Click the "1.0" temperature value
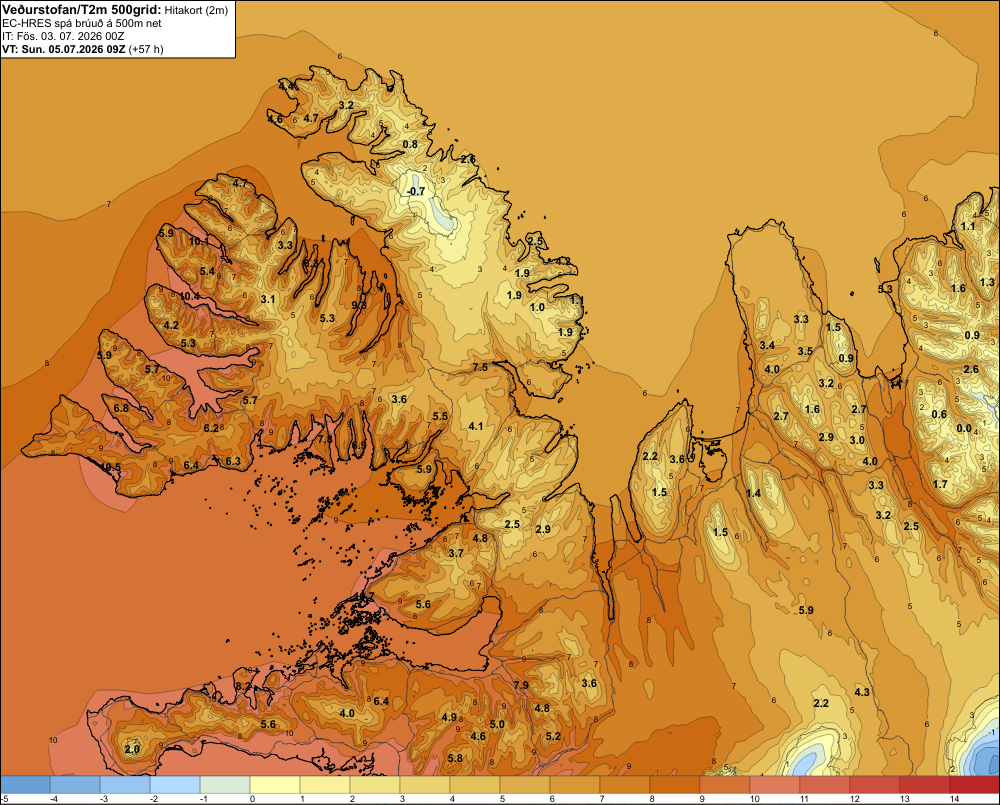1000x805 pixels. pyautogui.click(x=538, y=307)
